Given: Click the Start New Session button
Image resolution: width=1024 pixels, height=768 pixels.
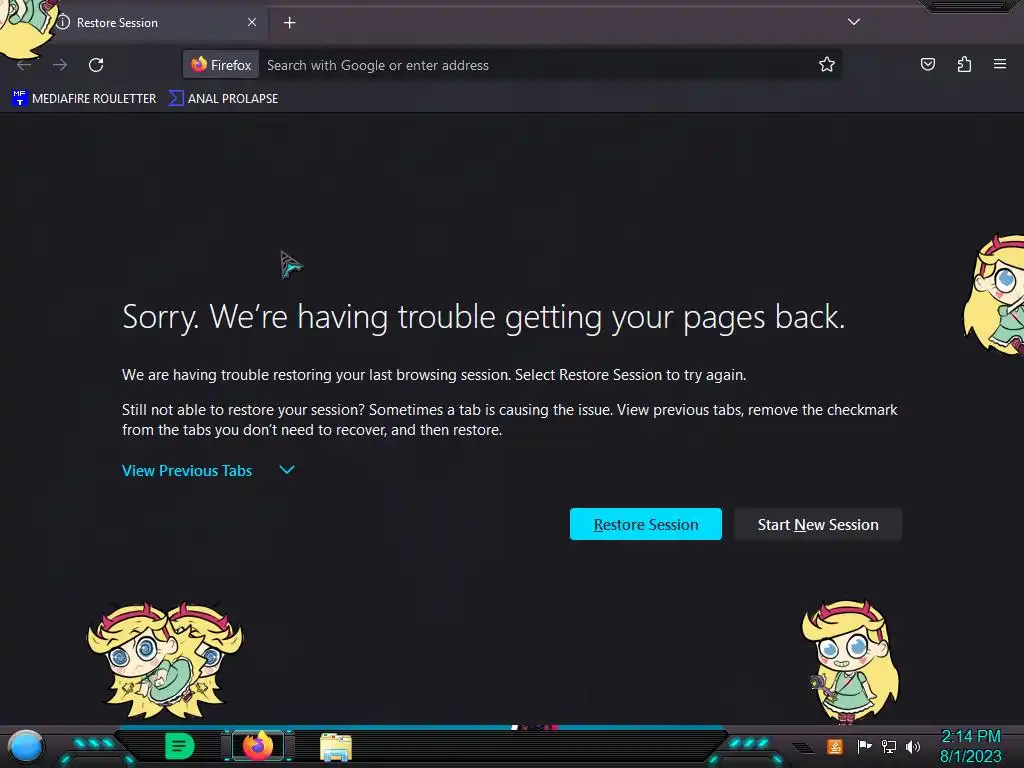Looking at the screenshot, I should pos(818,524).
